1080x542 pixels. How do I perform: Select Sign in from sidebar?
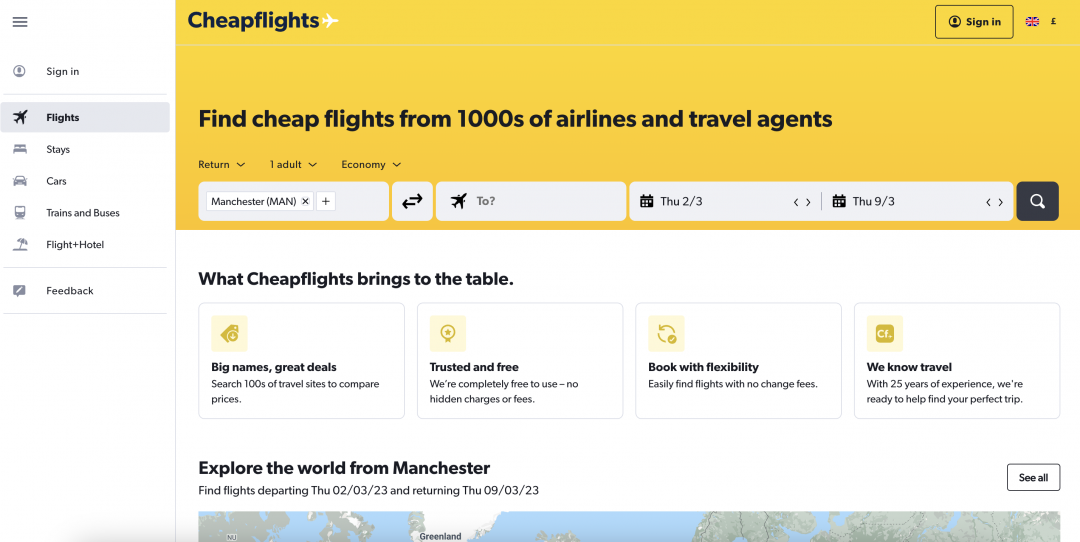[x=85, y=71]
